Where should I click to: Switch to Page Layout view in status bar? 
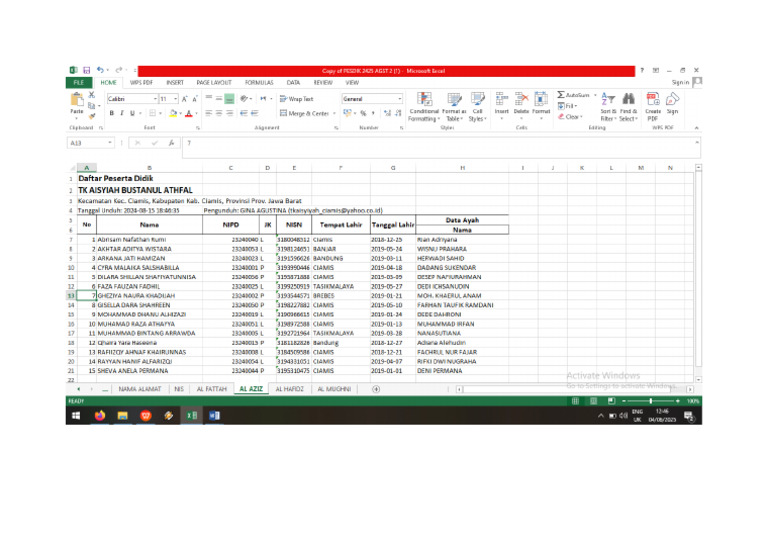click(594, 401)
